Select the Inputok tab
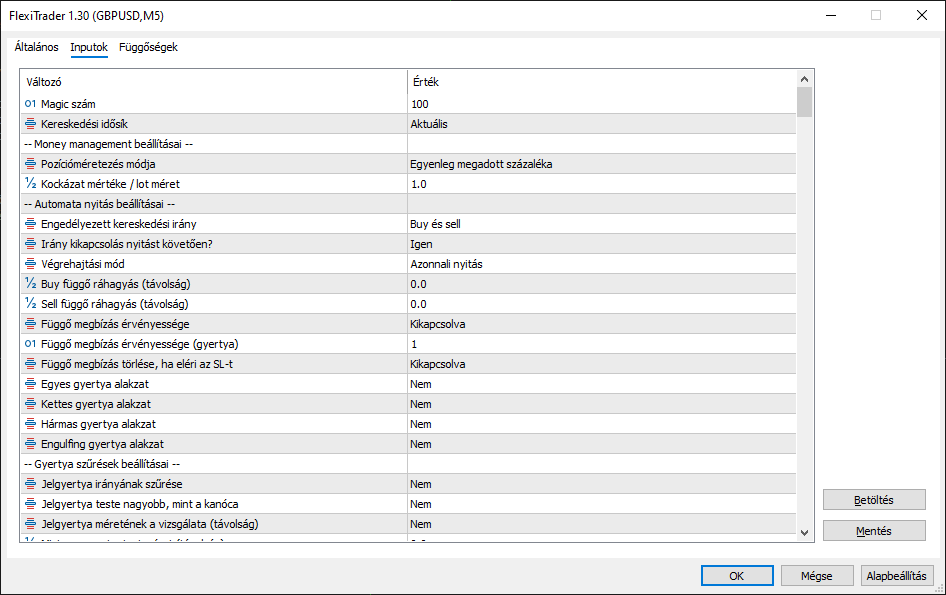This screenshot has width=946, height=595. pos(89,47)
